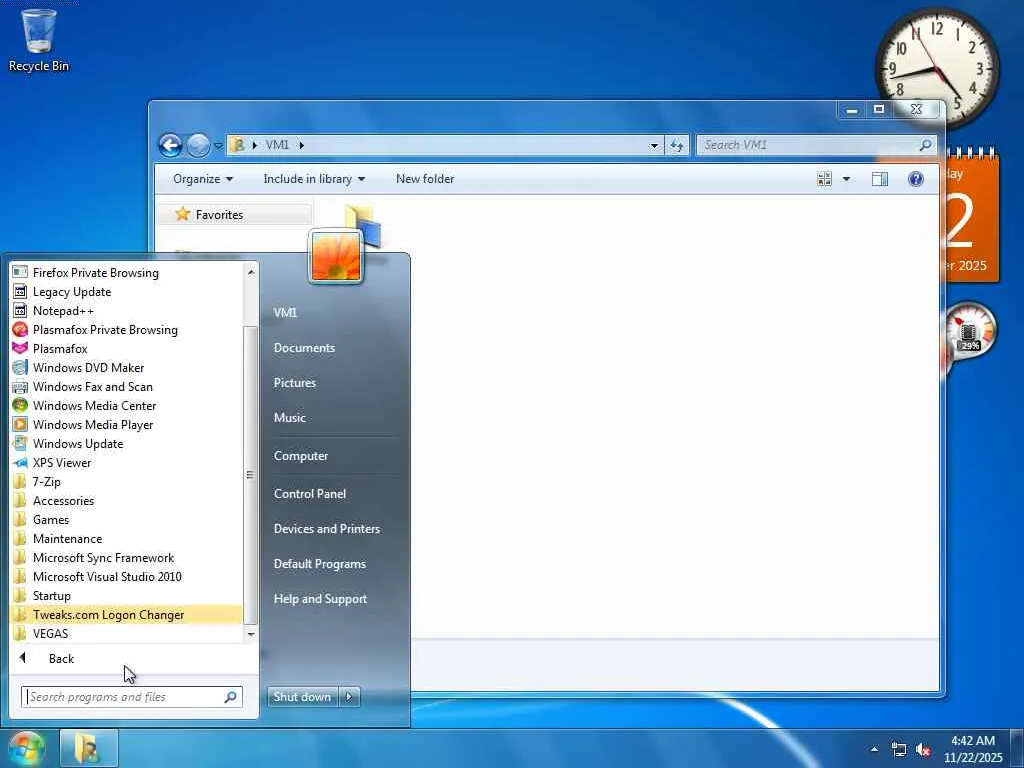This screenshot has height=768, width=1024.
Task: Go forward in the Explorer window
Action: pos(199,145)
